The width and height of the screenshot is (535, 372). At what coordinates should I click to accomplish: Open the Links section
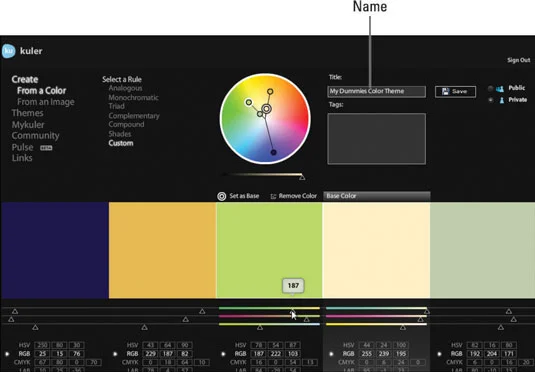[x=22, y=158]
